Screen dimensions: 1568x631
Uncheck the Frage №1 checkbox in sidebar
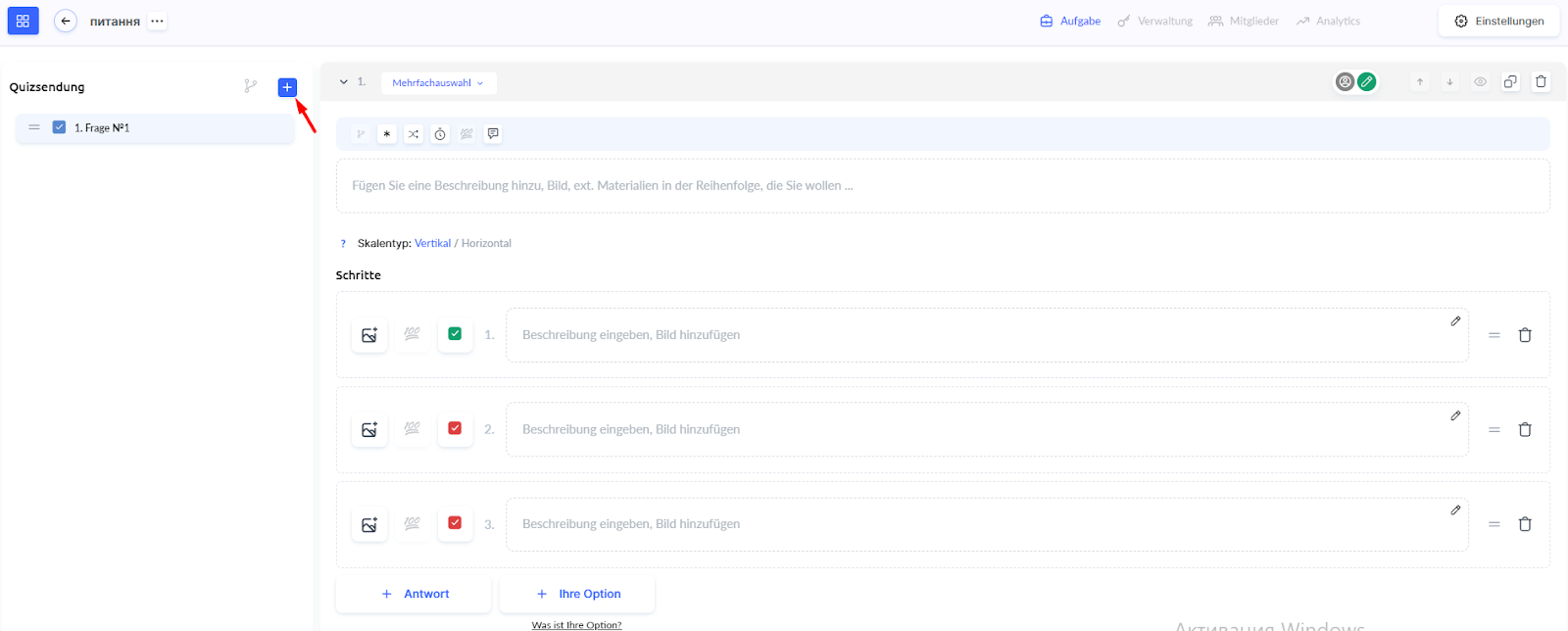click(x=59, y=127)
